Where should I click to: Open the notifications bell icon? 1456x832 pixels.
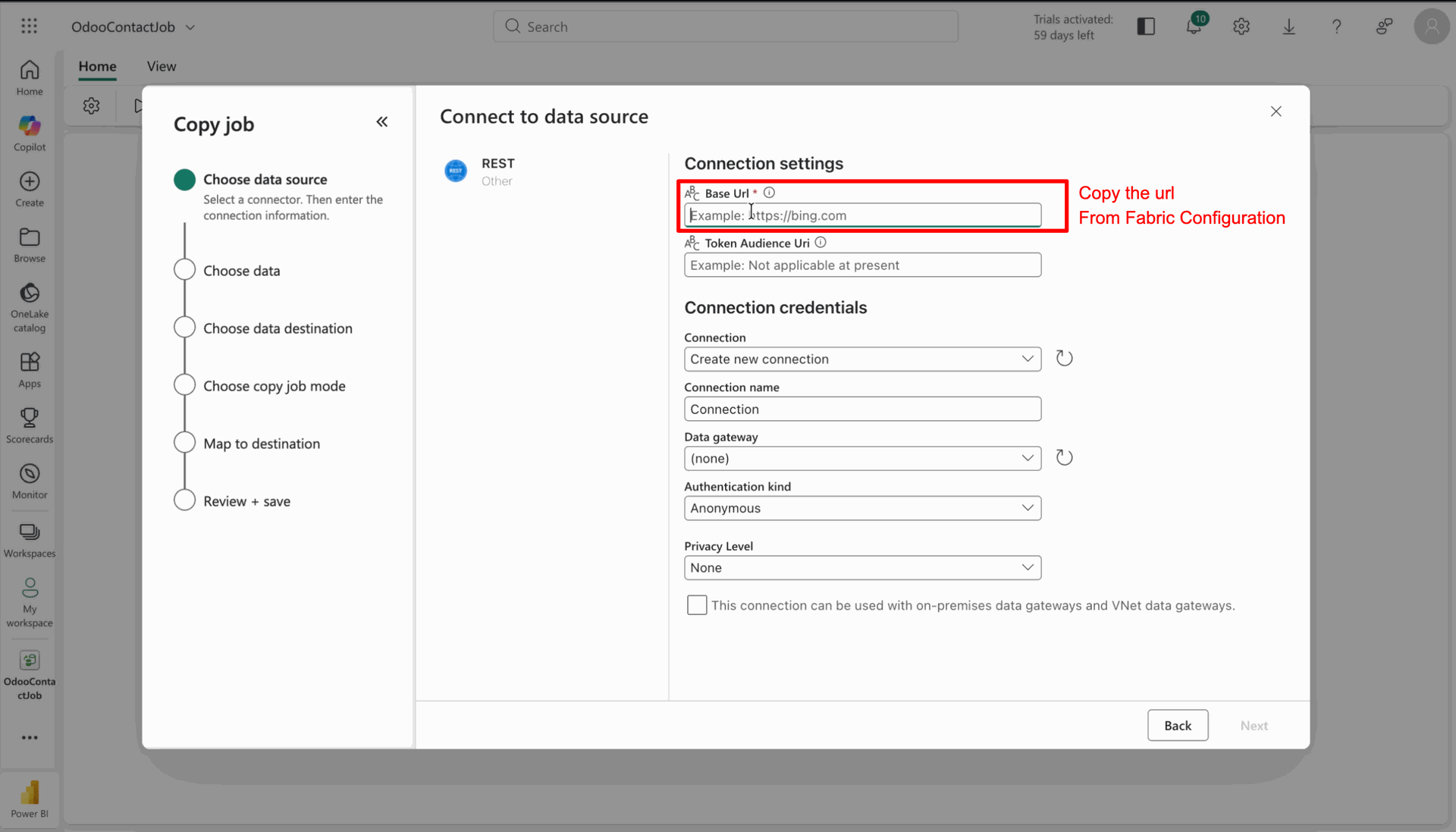click(1194, 27)
